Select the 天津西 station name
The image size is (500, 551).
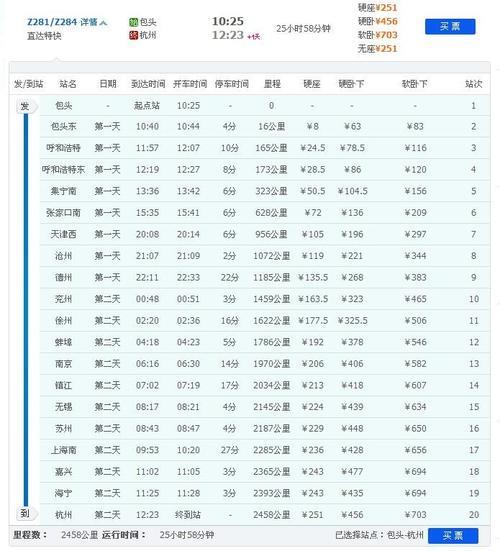click(63, 234)
